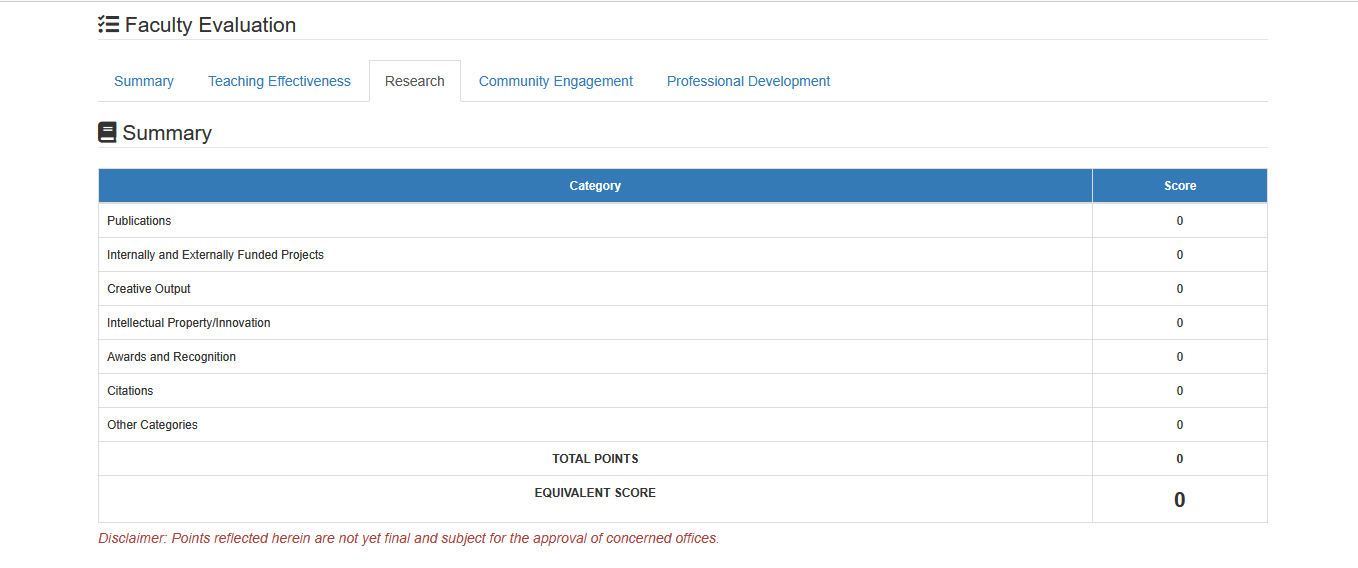The image size is (1358, 568).
Task: Click the score value for Publications
Action: click(1180, 221)
